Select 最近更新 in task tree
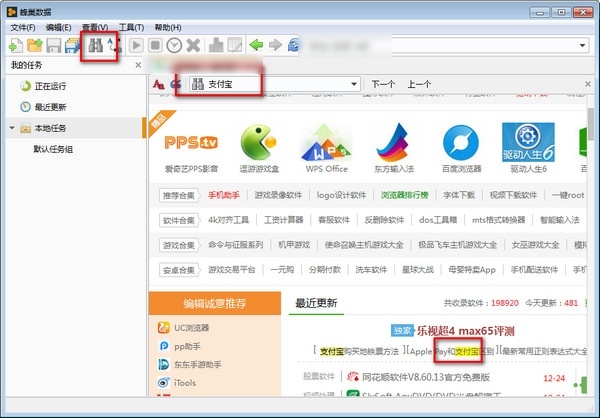 tap(50, 107)
